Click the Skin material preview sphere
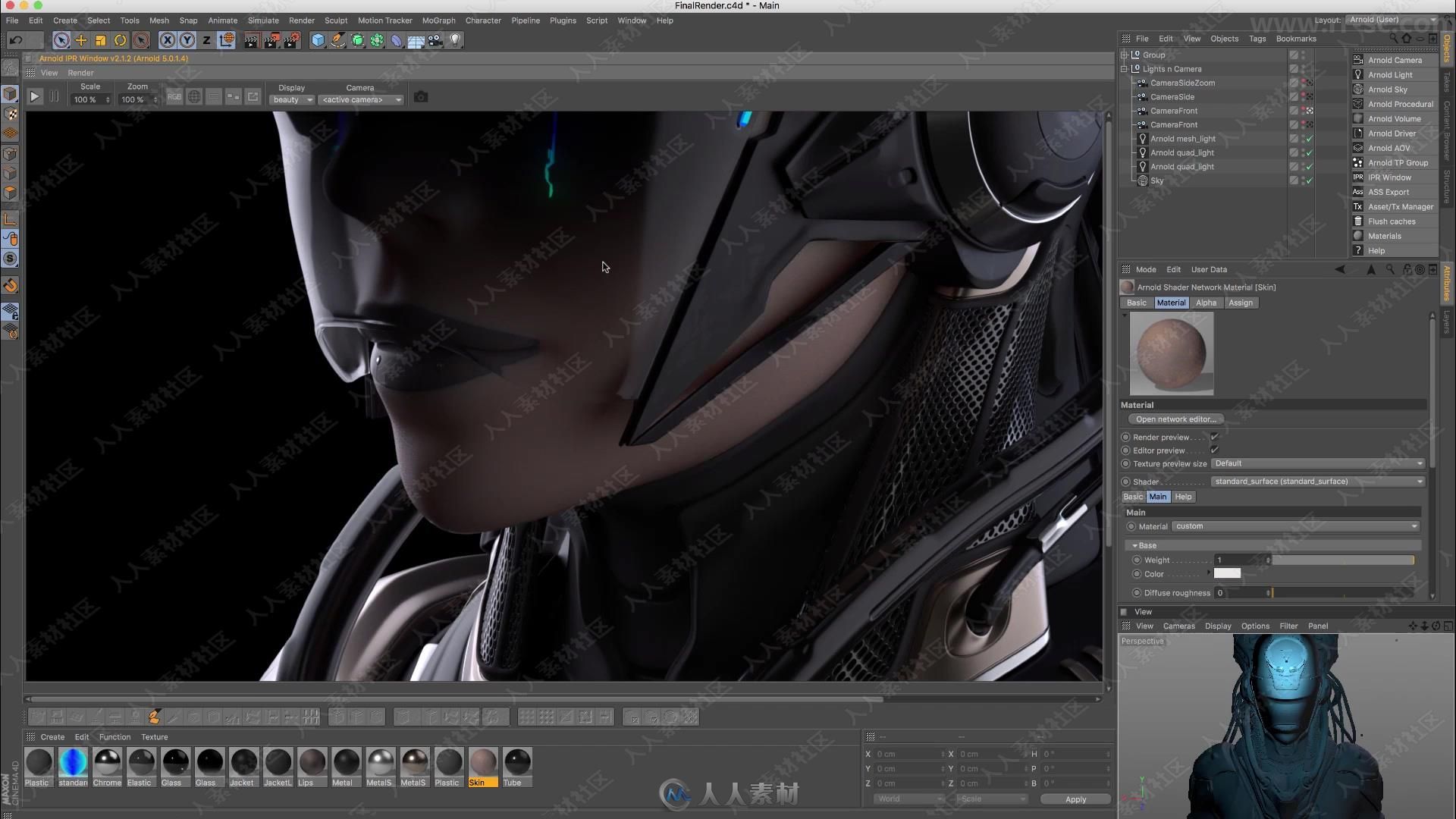The width and height of the screenshot is (1456, 819). pyautogui.click(x=1172, y=353)
